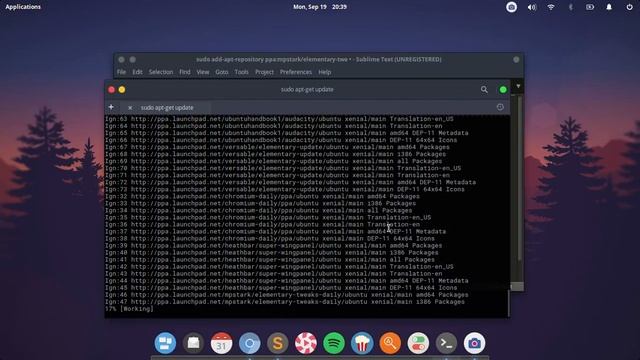The height and width of the screenshot is (360, 640).
Task: Open the multitasking view dock icon
Action: [165, 343]
